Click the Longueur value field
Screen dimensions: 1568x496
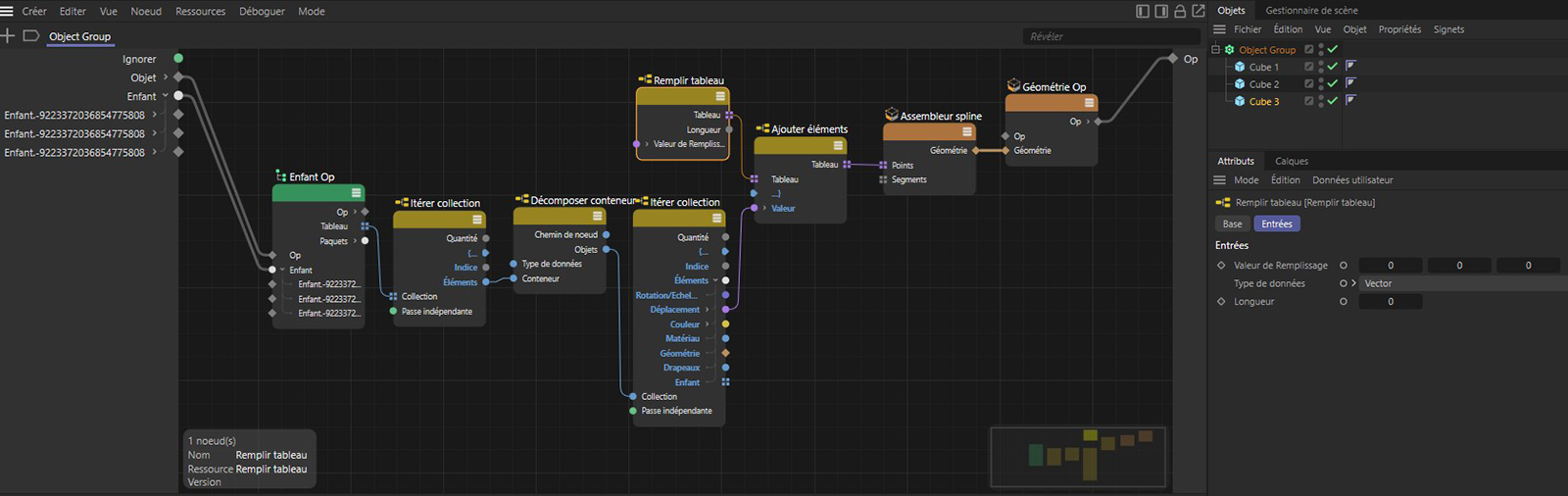[x=1390, y=302]
